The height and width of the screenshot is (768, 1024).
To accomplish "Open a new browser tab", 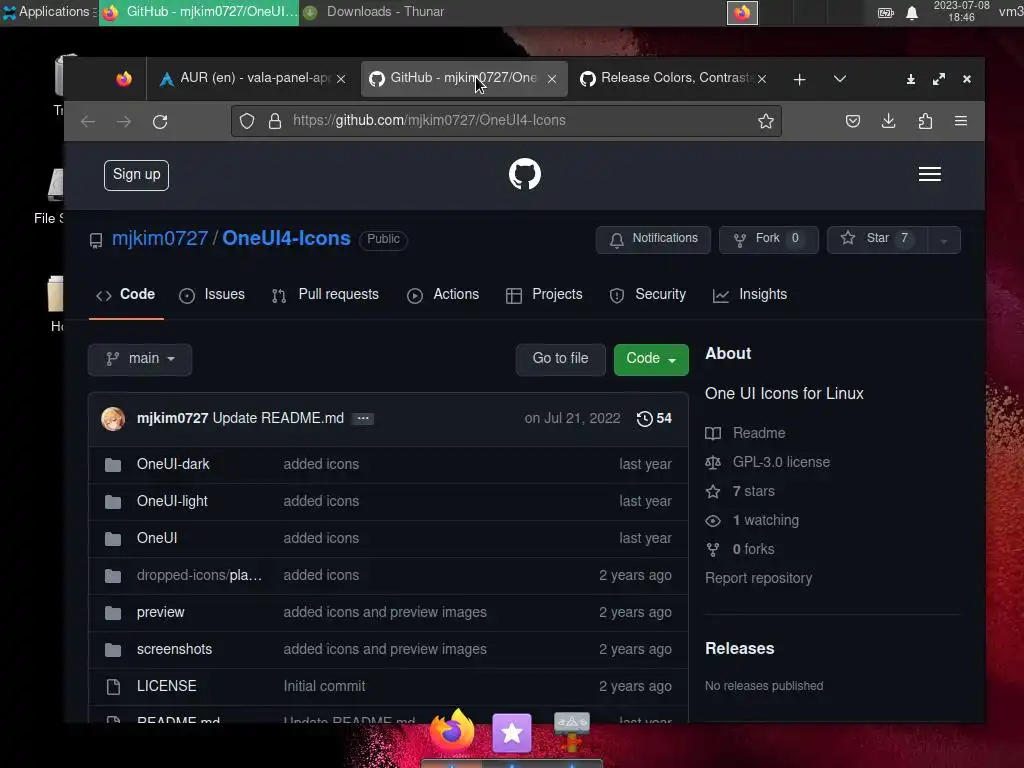I will point(799,79).
